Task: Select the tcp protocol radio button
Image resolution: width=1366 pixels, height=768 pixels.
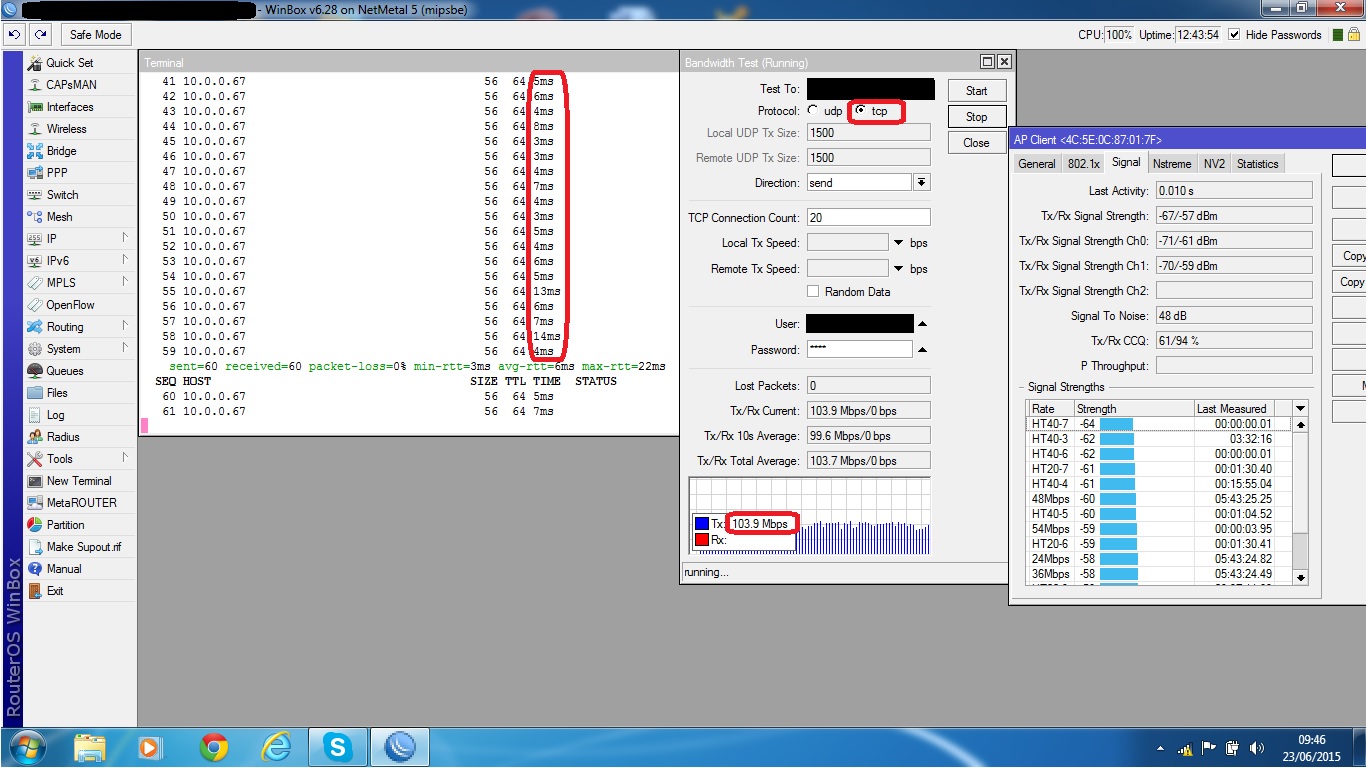Action: pyautogui.click(x=861, y=111)
